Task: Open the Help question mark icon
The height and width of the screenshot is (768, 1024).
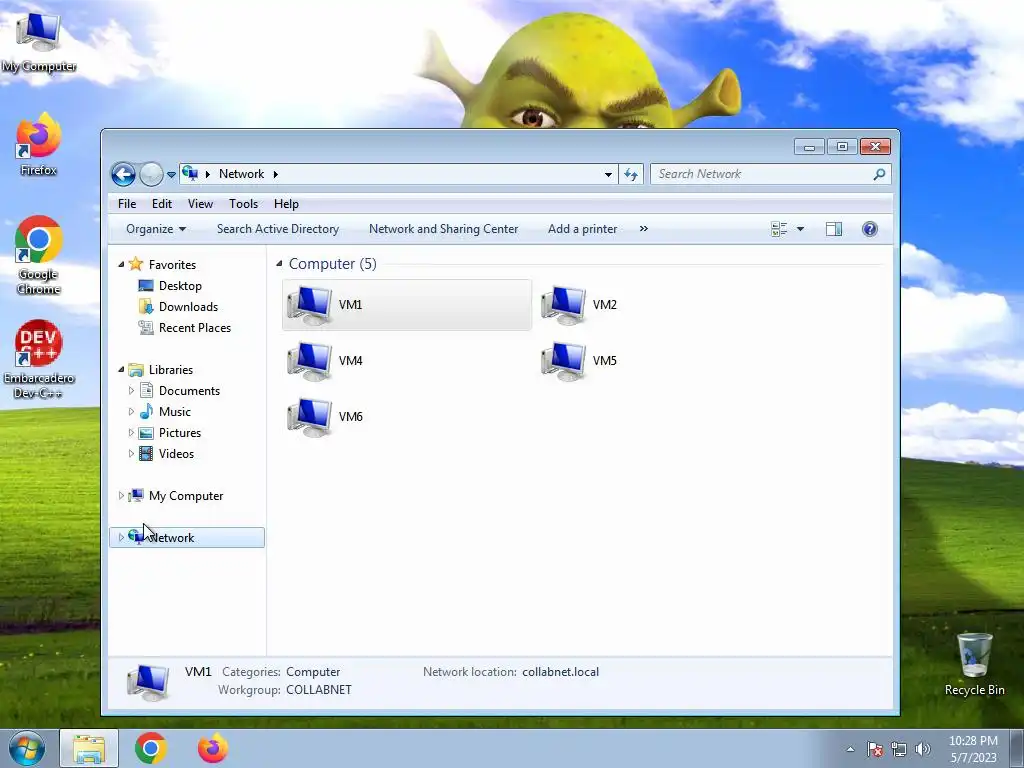Action: point(869,229)
